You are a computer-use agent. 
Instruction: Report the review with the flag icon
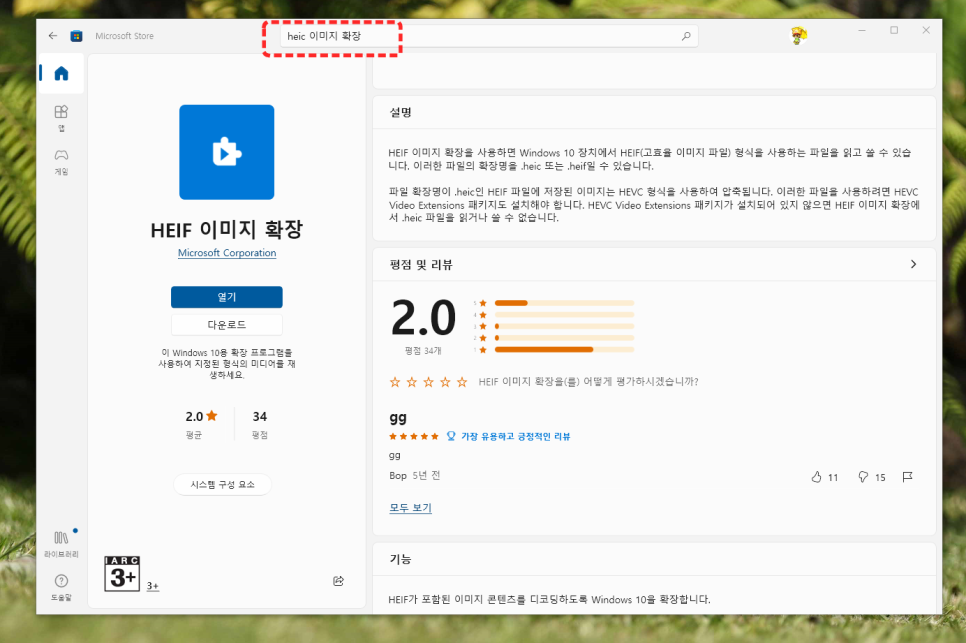click(907, 477)
